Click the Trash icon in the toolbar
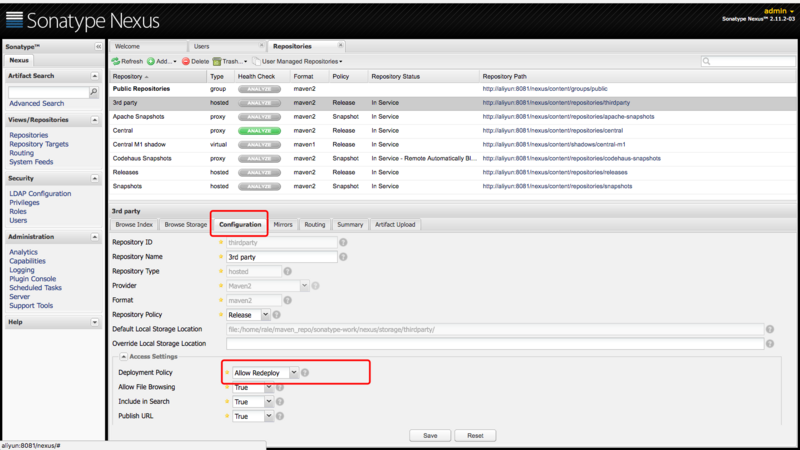800x450 pixels. (217, 61)
